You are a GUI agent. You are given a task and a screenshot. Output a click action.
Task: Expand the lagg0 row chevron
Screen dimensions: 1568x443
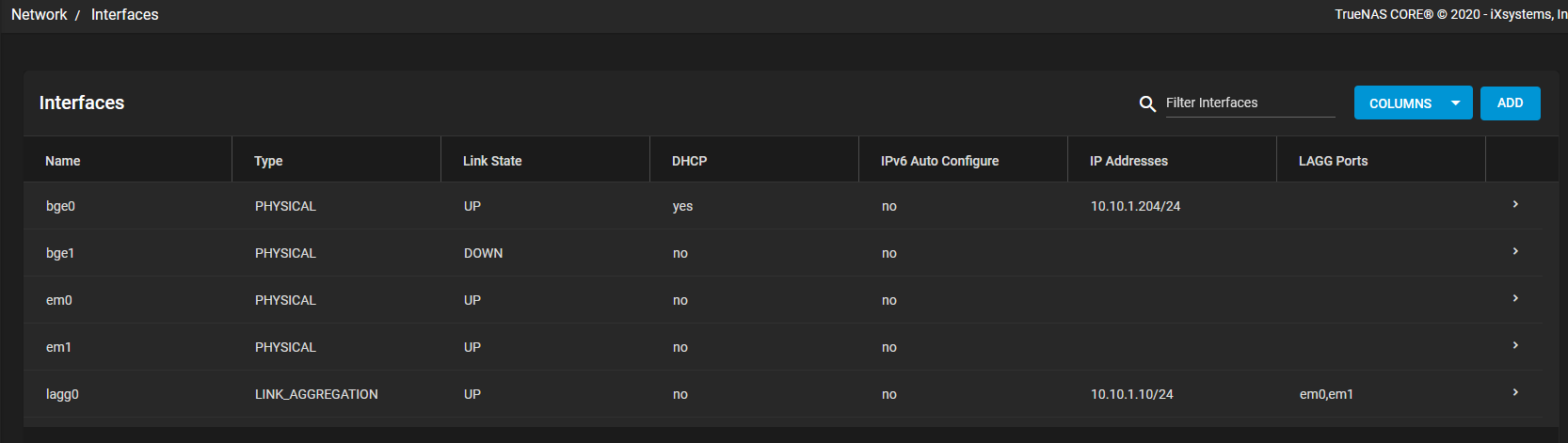[1515, 392]
